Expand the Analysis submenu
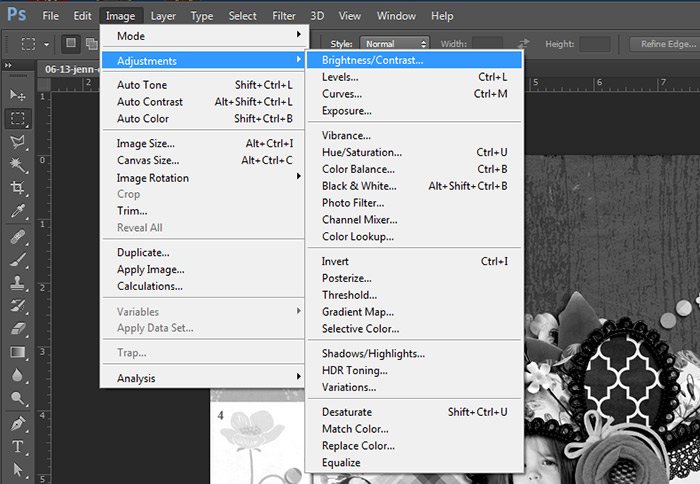Image resolution: width=700 pixels, height=484 pixels. 205,378
